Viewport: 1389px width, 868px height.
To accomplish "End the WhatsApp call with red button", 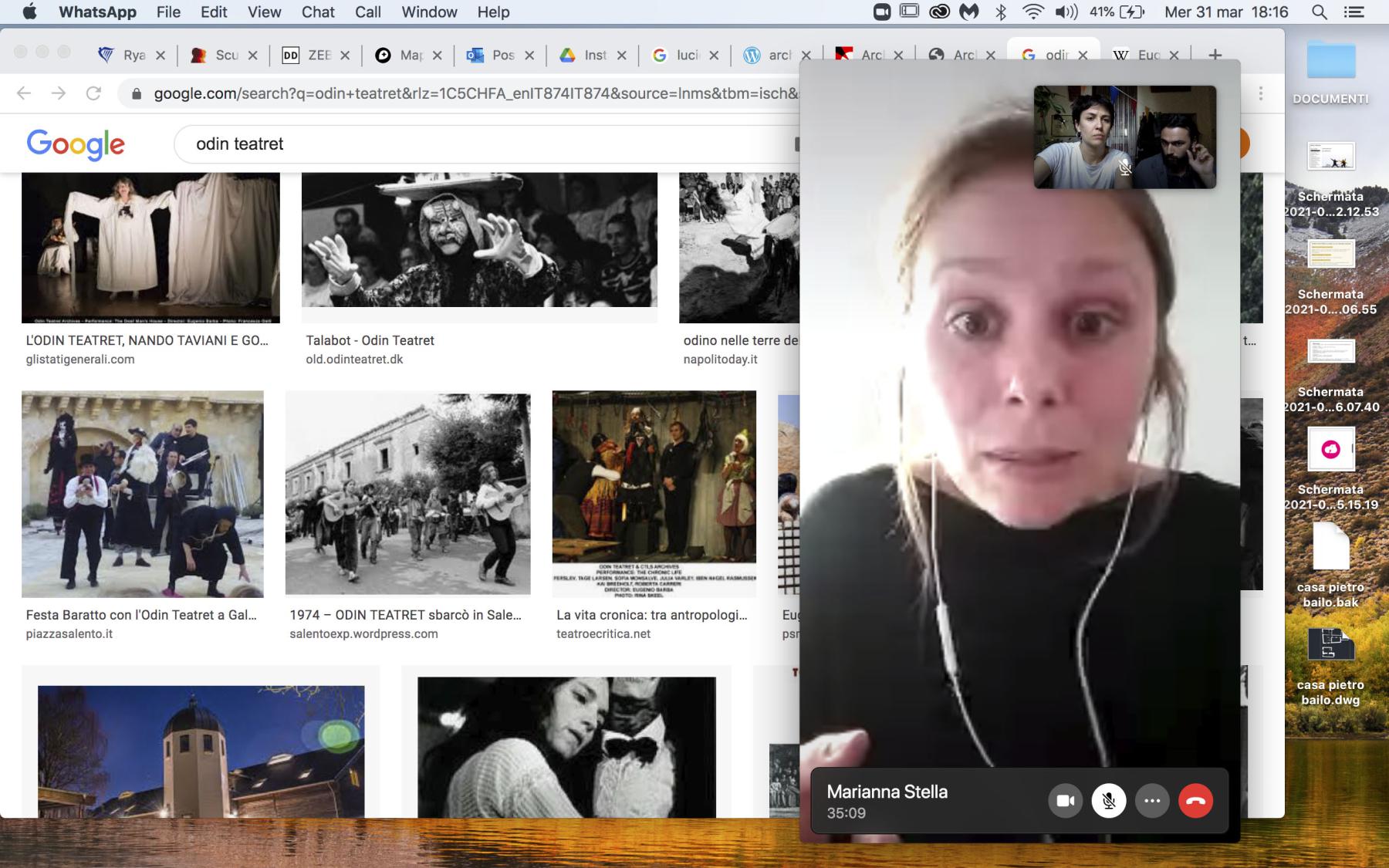I will pos(1195,801).
